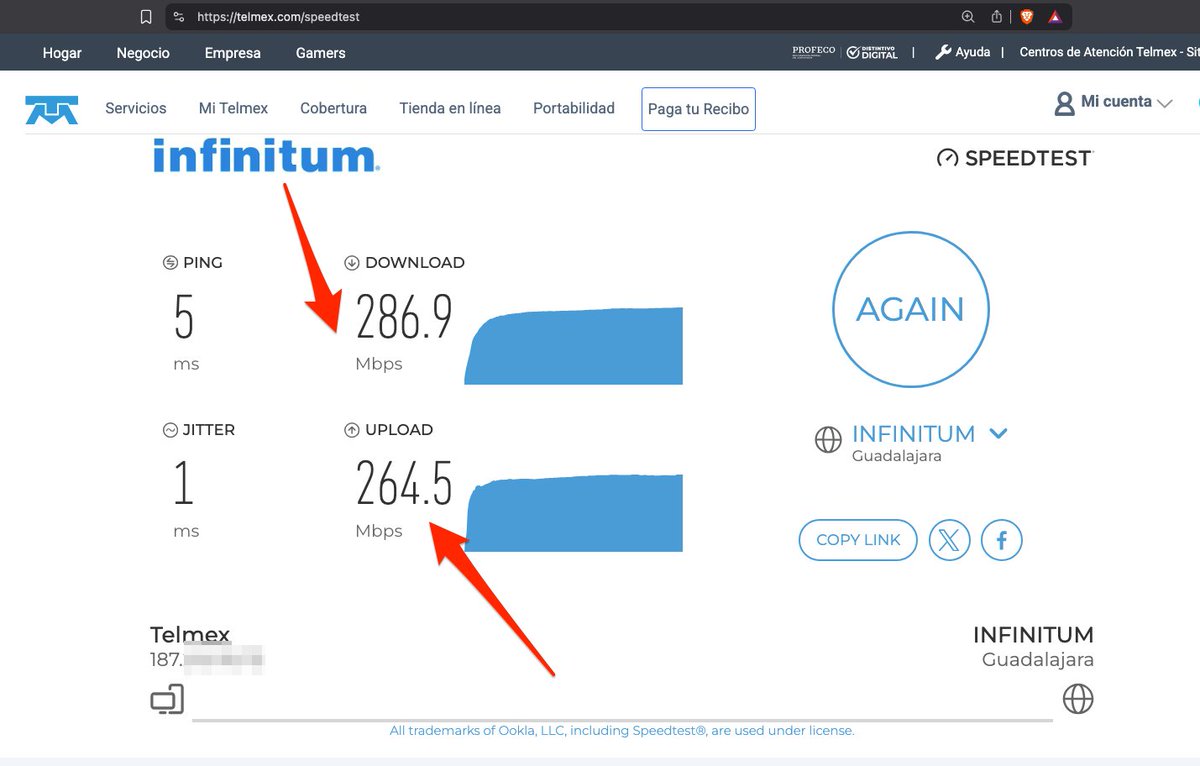Click the download arrow icon
The image size is (1200, 766).
point(351,263)
